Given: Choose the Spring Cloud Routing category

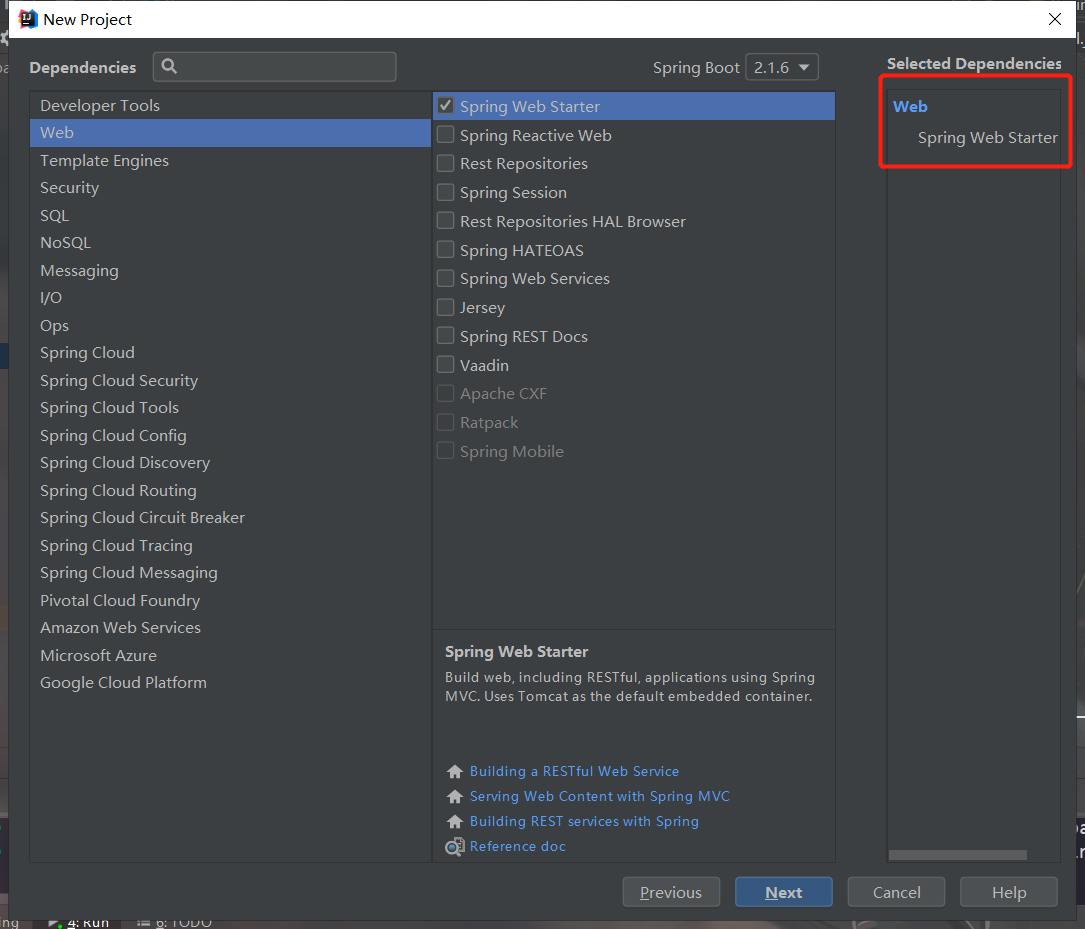Looking at the screenshot, I should click(230, 490).
